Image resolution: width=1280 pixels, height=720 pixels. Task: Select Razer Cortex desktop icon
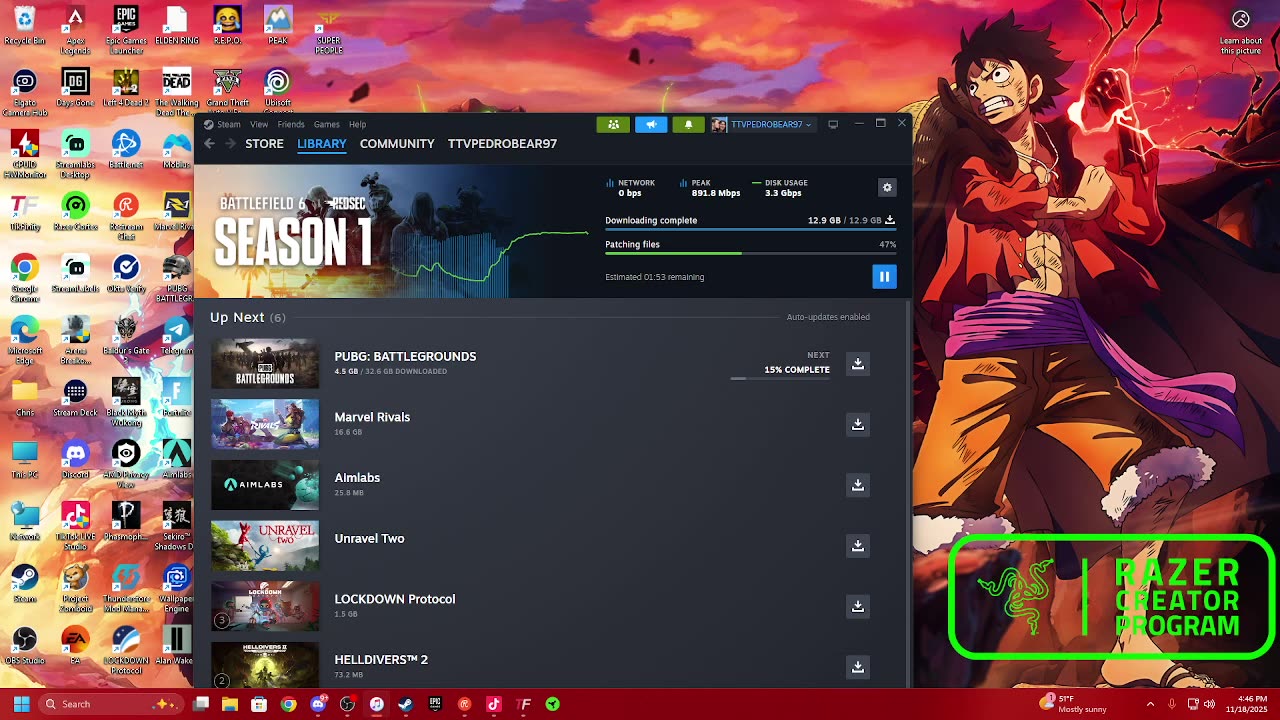75,211
